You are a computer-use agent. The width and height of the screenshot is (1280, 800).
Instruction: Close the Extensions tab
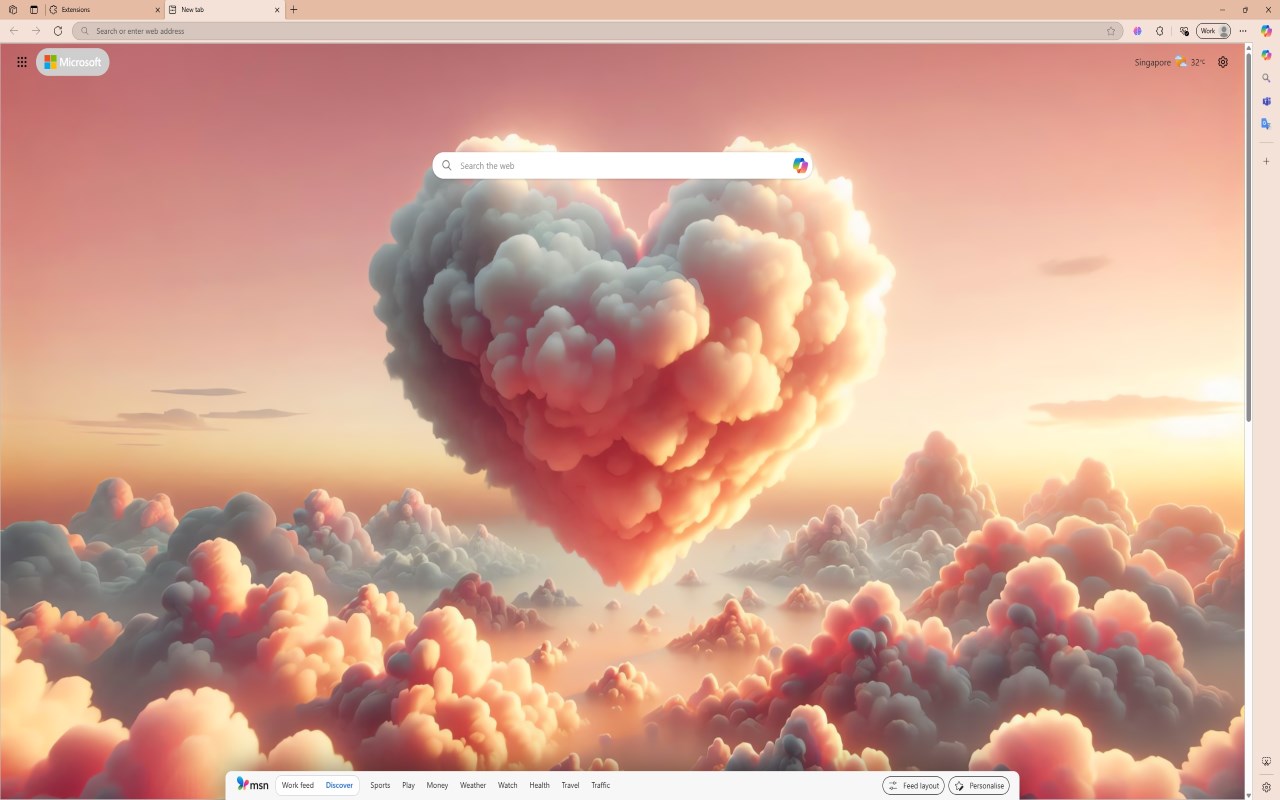coord(157,10)
